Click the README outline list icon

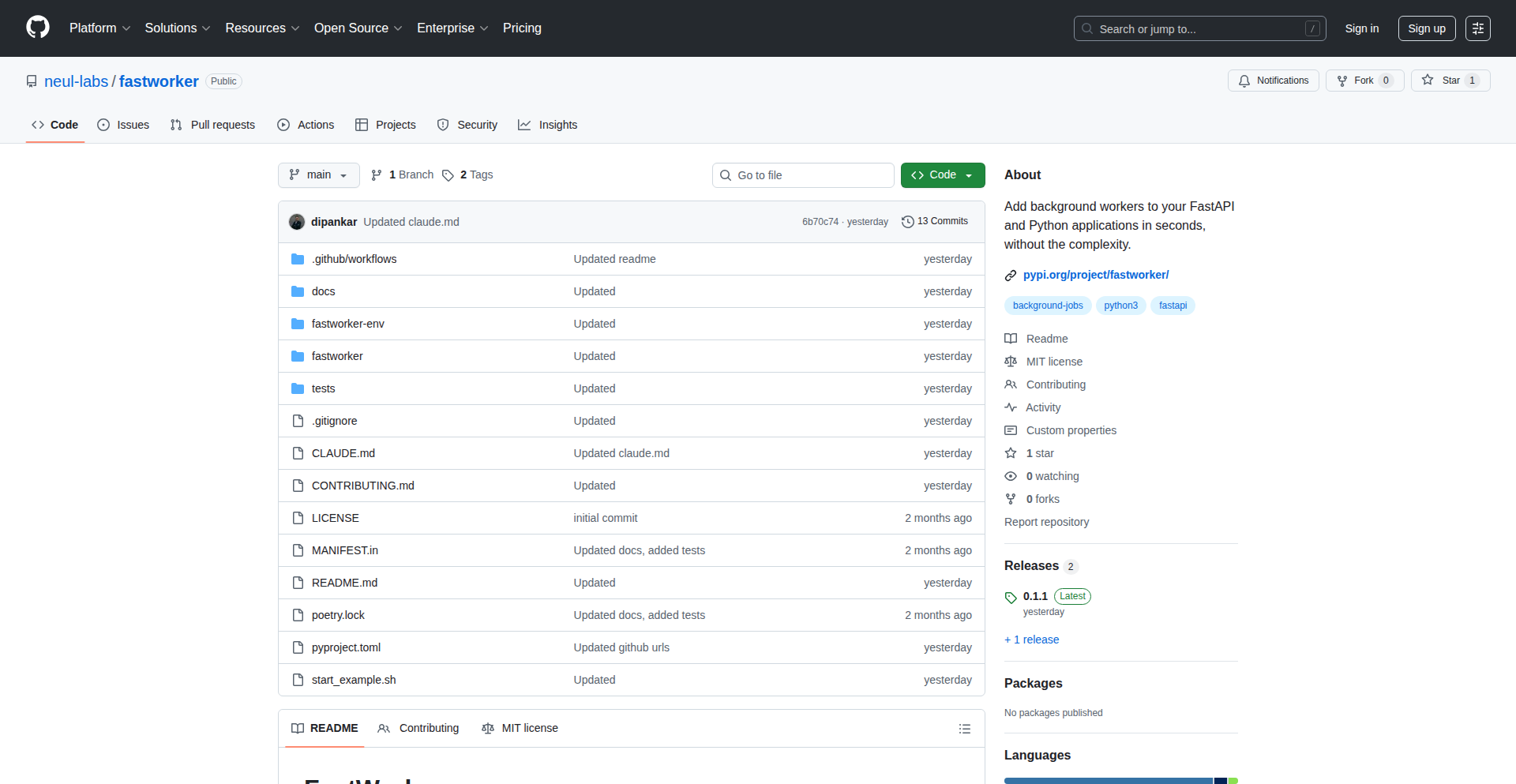pyautogui.click(x=964, y=728)
